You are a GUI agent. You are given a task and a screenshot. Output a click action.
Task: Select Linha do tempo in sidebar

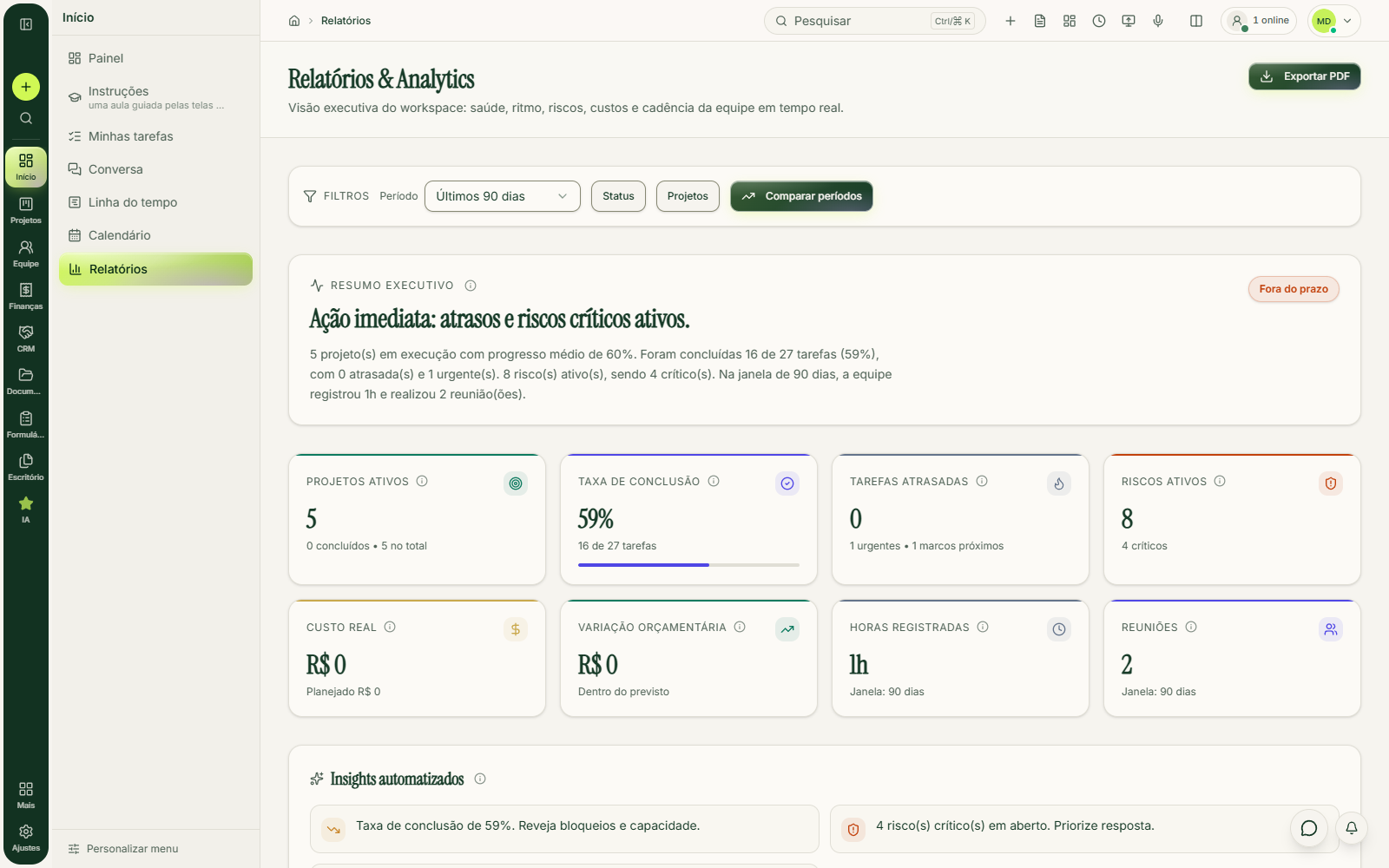point(155,202)
